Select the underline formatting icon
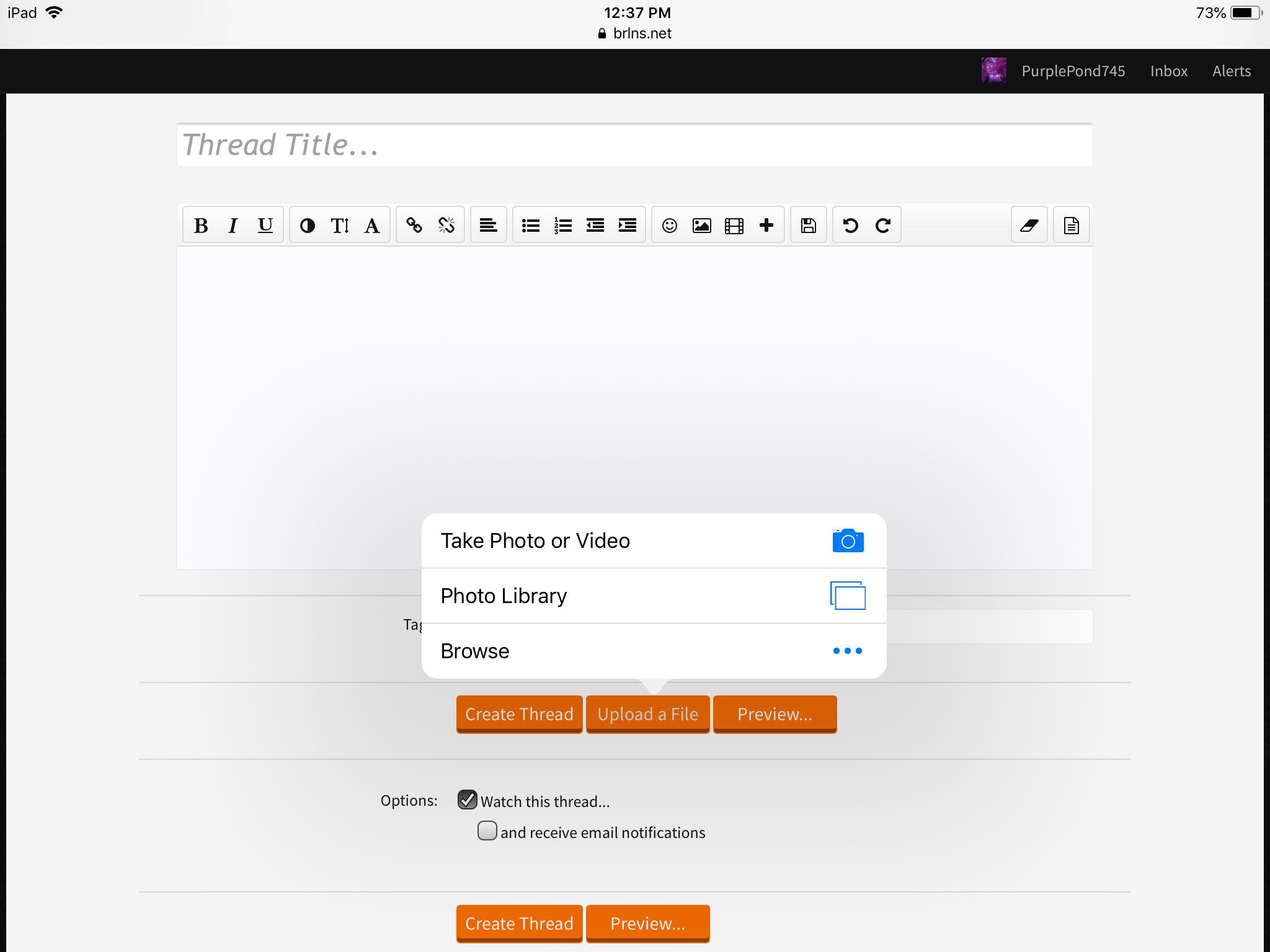 coord(265,225)
